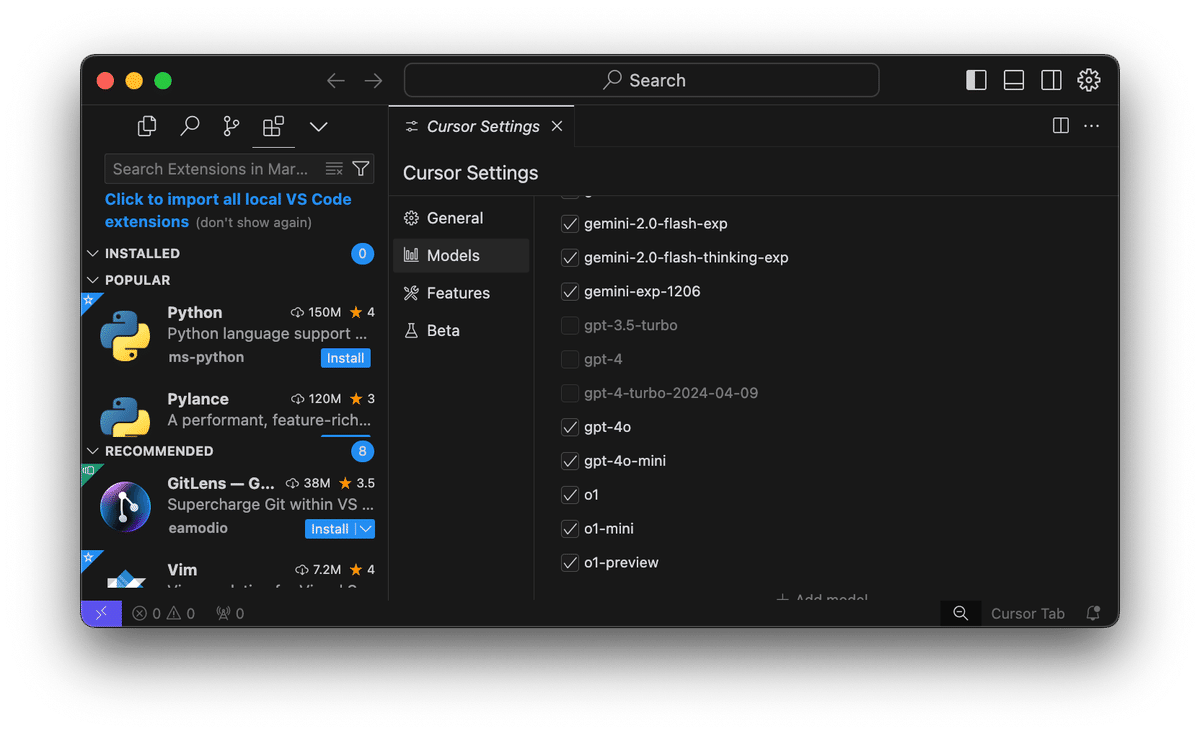The width and height of the screenshot is (1200, 734).
Task: Click the ms-python publisher name
Action: [206, 357]
